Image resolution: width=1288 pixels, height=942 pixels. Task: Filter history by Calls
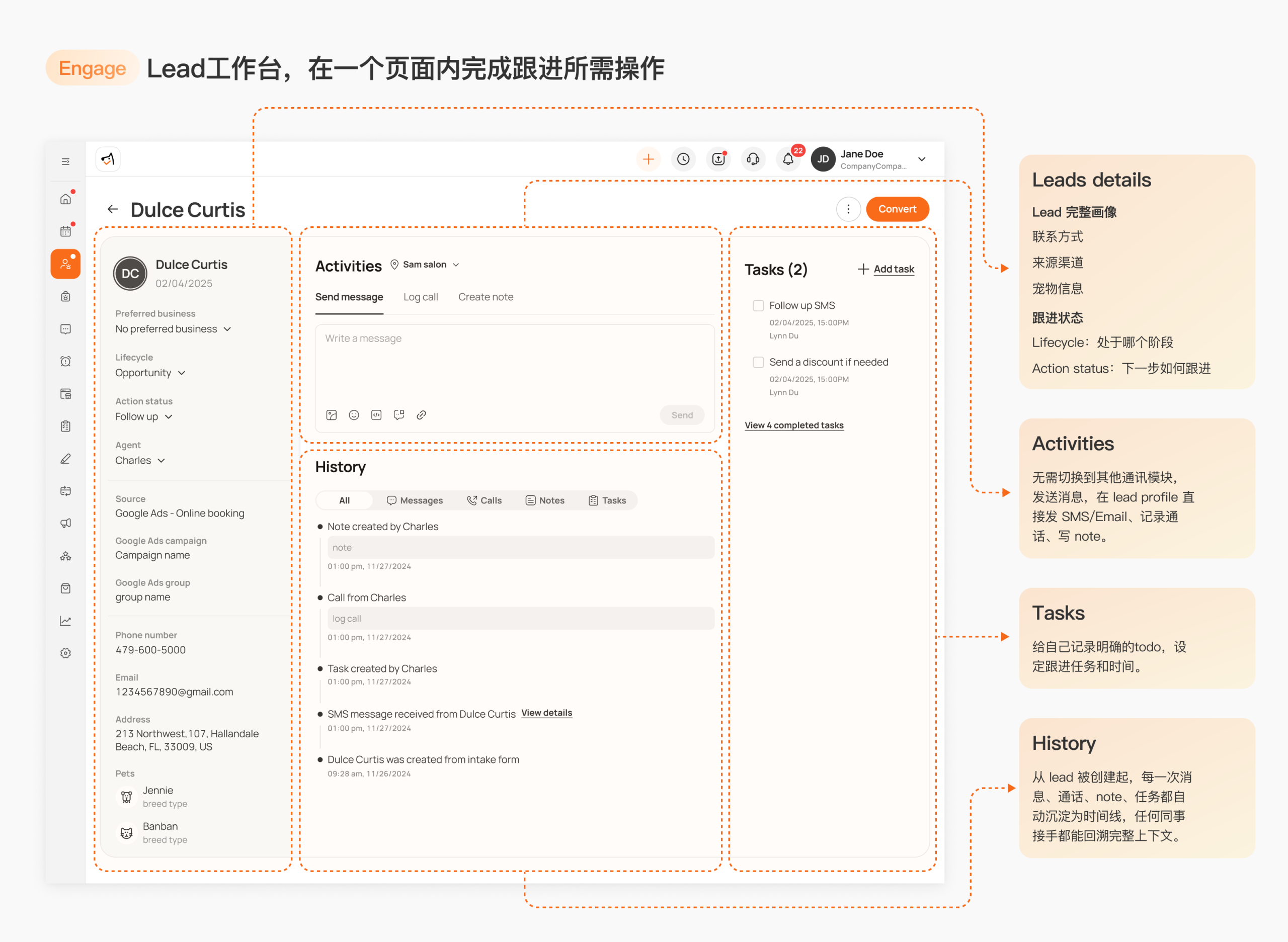point(485,500)
